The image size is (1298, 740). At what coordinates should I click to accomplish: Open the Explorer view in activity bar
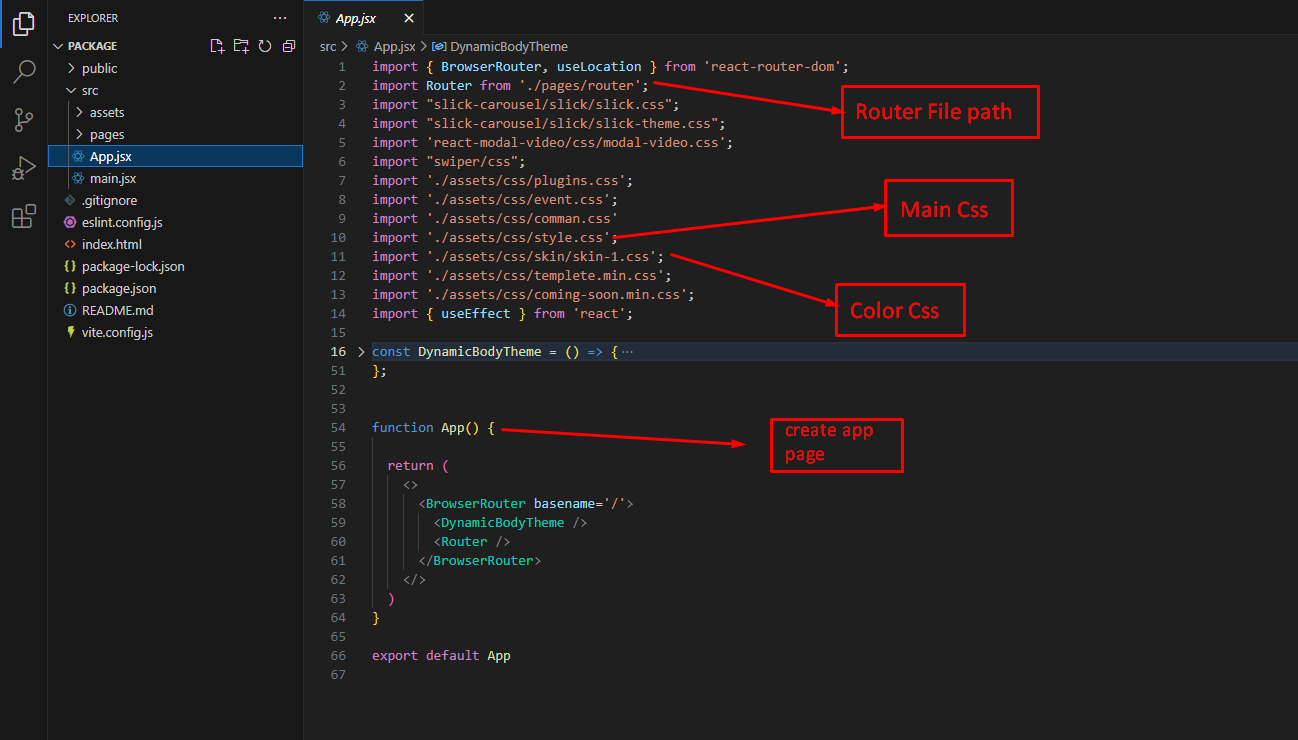point(24,25)
